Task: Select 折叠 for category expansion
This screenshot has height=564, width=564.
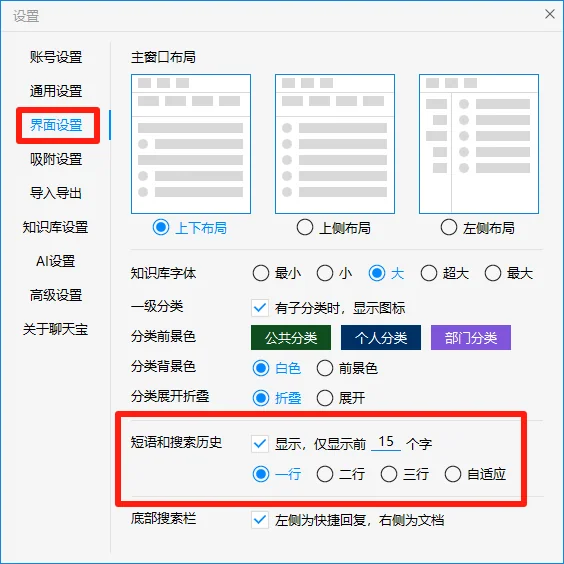Action: [261, 398]
